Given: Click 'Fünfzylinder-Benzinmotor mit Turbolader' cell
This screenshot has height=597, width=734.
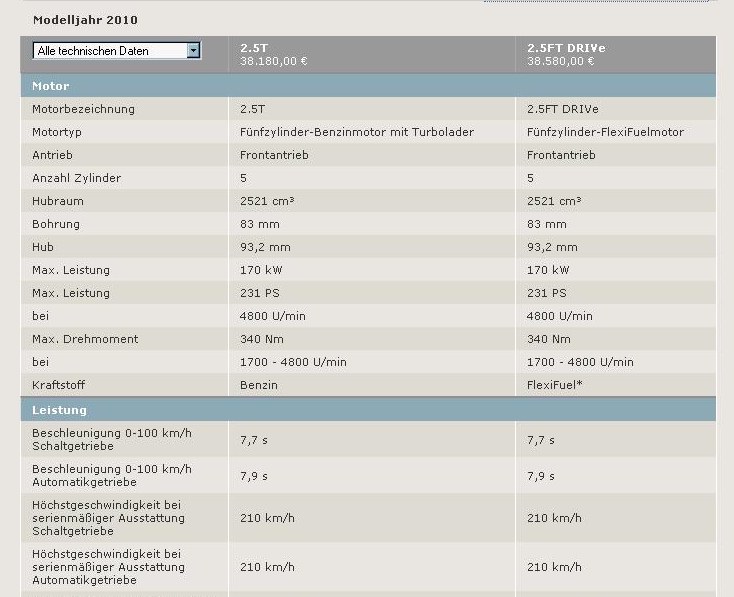Looking at the screenshot, I should coord(357,132).
